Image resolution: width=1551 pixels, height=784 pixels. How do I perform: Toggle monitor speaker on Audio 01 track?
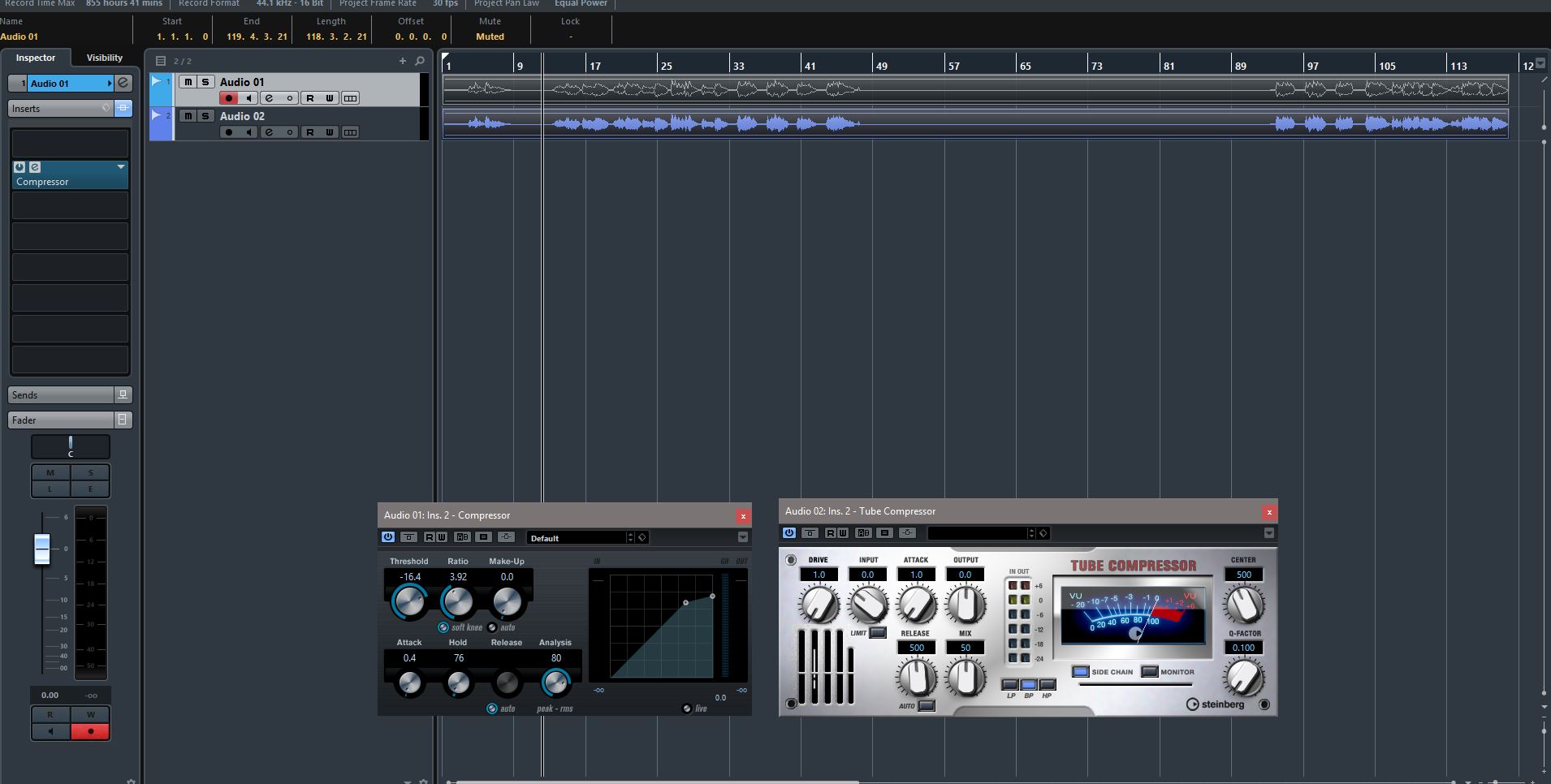point(248,98)
